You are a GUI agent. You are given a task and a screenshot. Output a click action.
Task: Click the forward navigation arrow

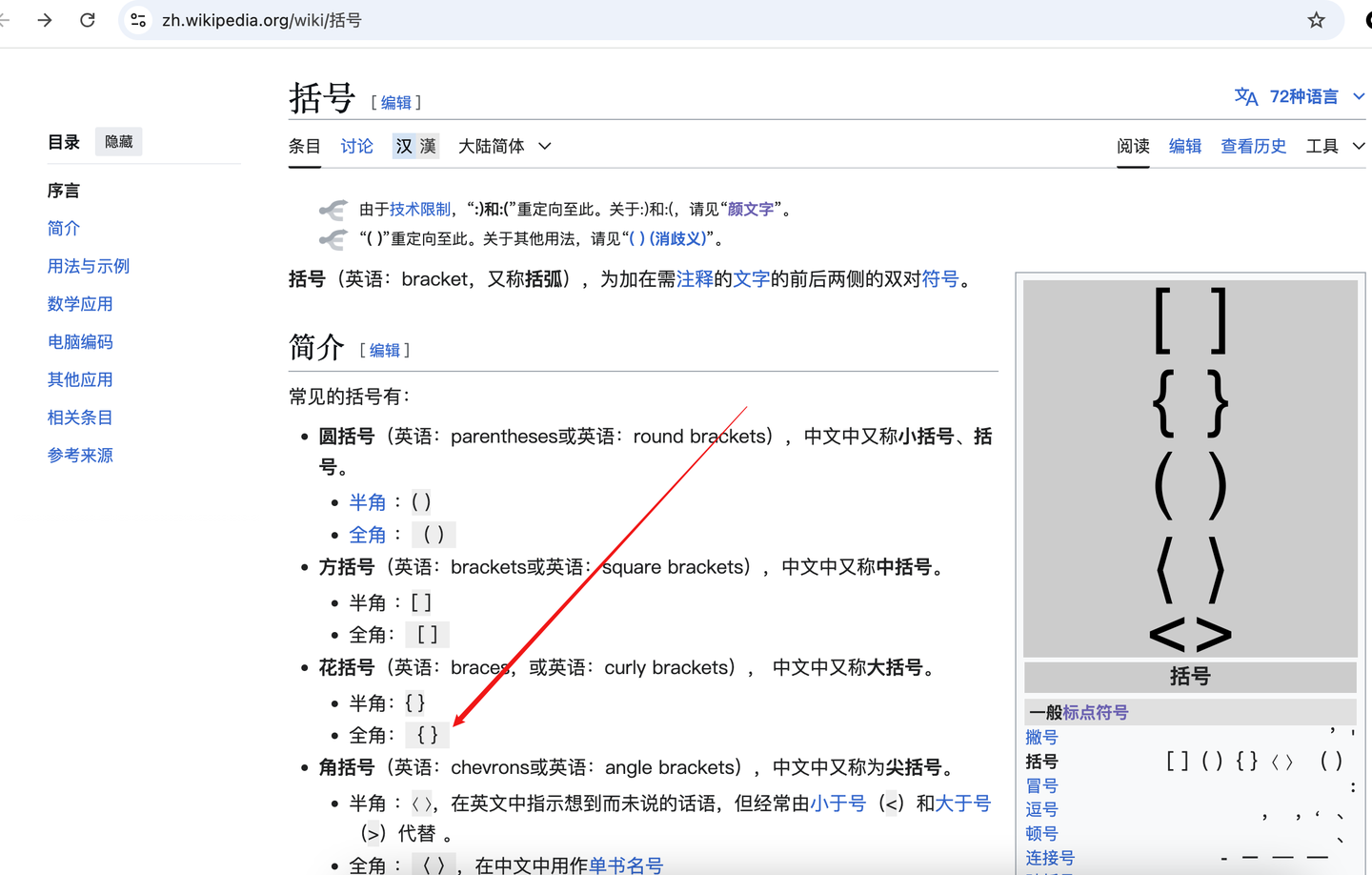(45, 19)
